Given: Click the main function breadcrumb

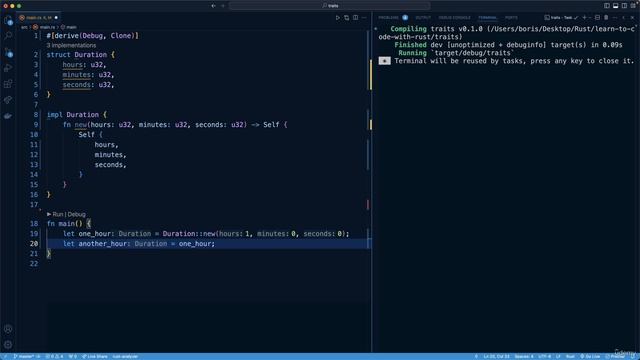Looking at the screenshot, I should [x=71, y=27].
